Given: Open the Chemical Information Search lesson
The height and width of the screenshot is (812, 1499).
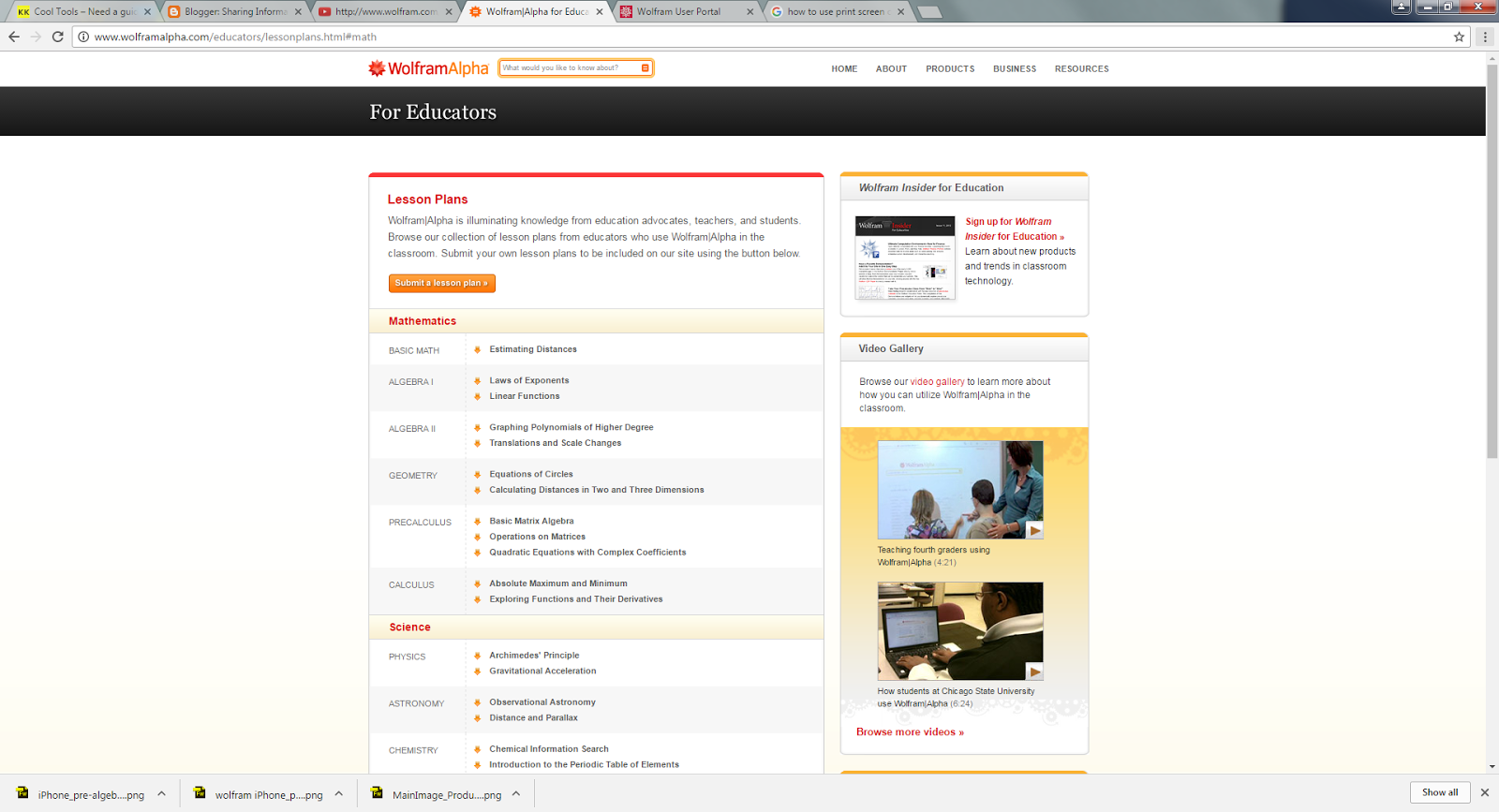Looking at the screenshot, I should (x=549, y=749).
